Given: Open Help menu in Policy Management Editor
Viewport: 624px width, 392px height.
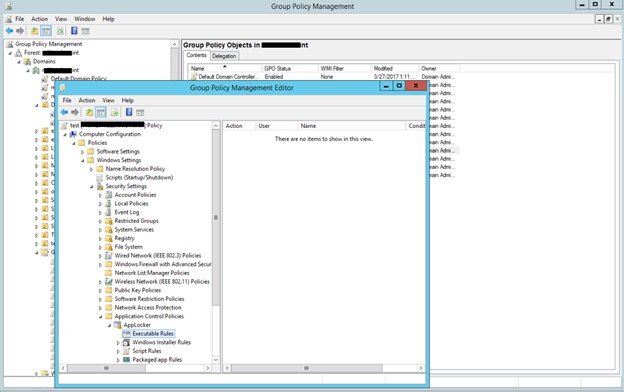Looking at the screenshot, I should click(x=127, y=100).
